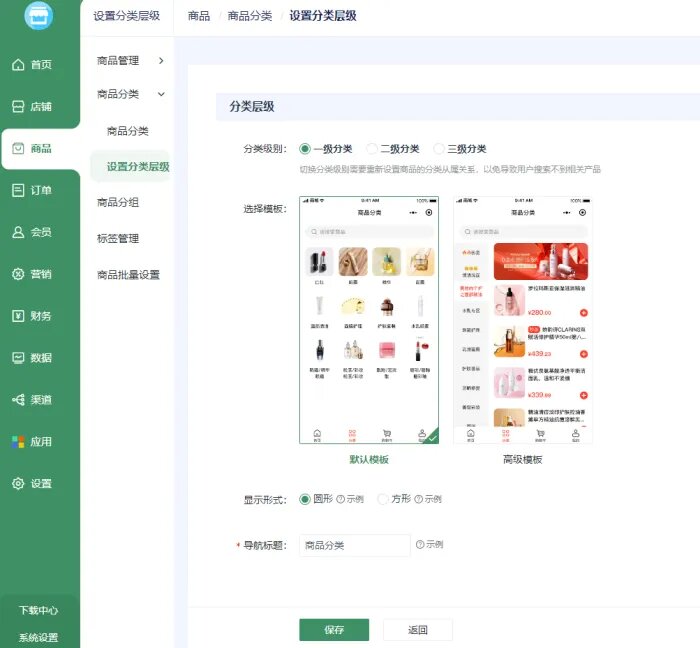Open the 首页 home icon in sidebar
Viewport: 700px width, 648px height.
click(18, 65)
